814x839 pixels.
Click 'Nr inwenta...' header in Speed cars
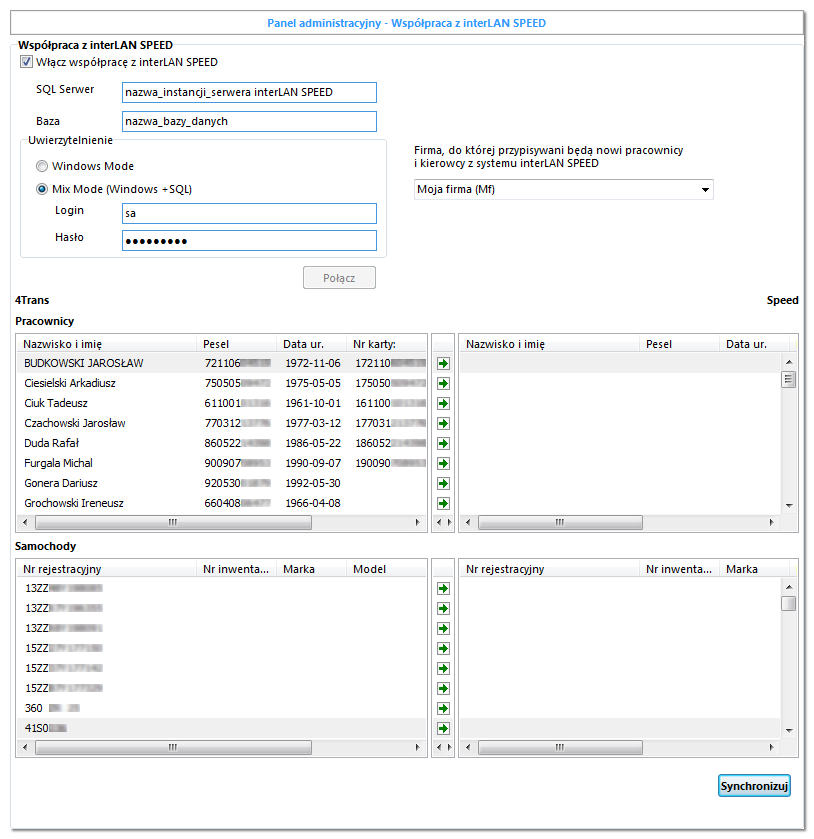coord(679,569)
